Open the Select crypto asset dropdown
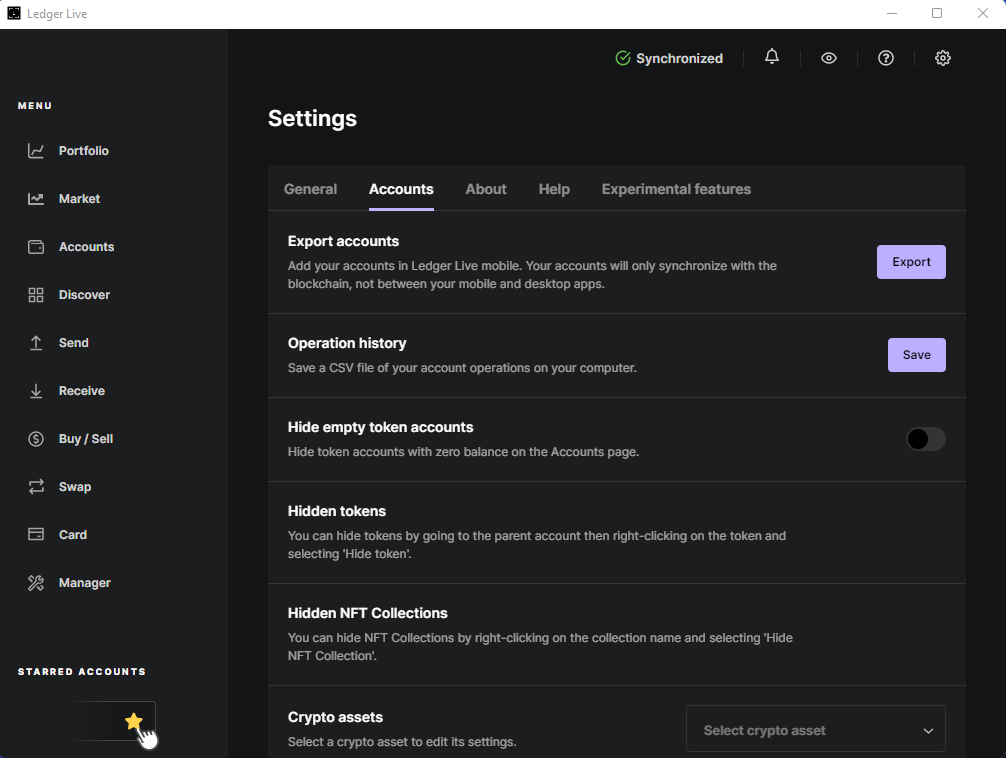Viewport: 1006px width, 758px height. coord(815,730)
